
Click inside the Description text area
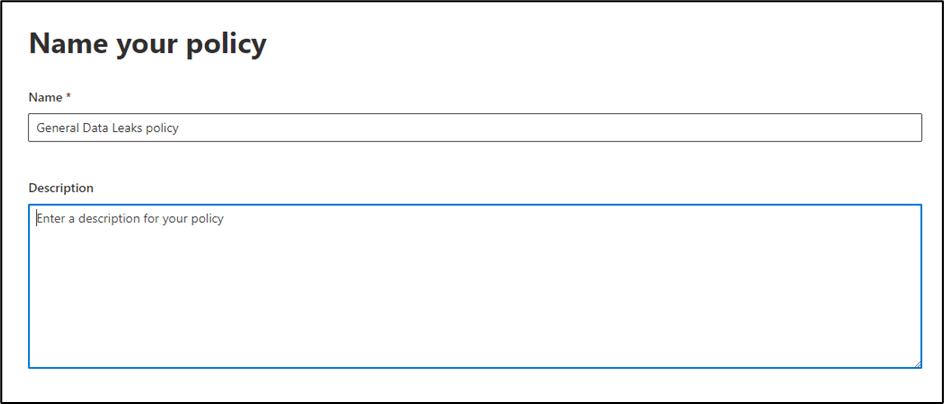coord(474,286)
